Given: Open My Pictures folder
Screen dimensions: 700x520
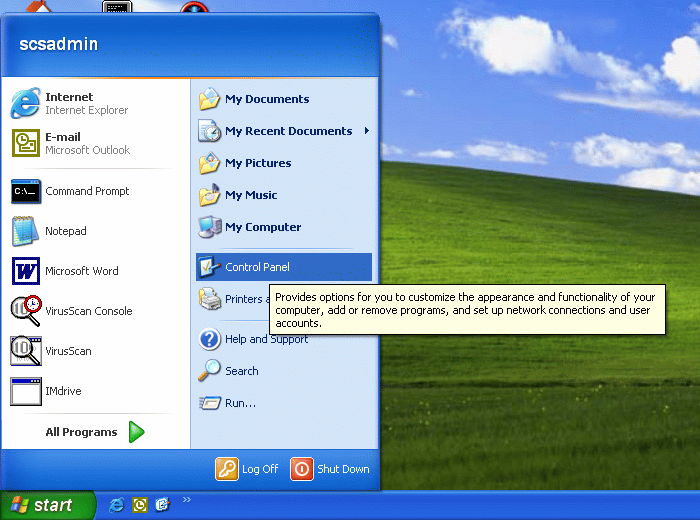Looking at the screenshot, I should [x=257, y=163].
